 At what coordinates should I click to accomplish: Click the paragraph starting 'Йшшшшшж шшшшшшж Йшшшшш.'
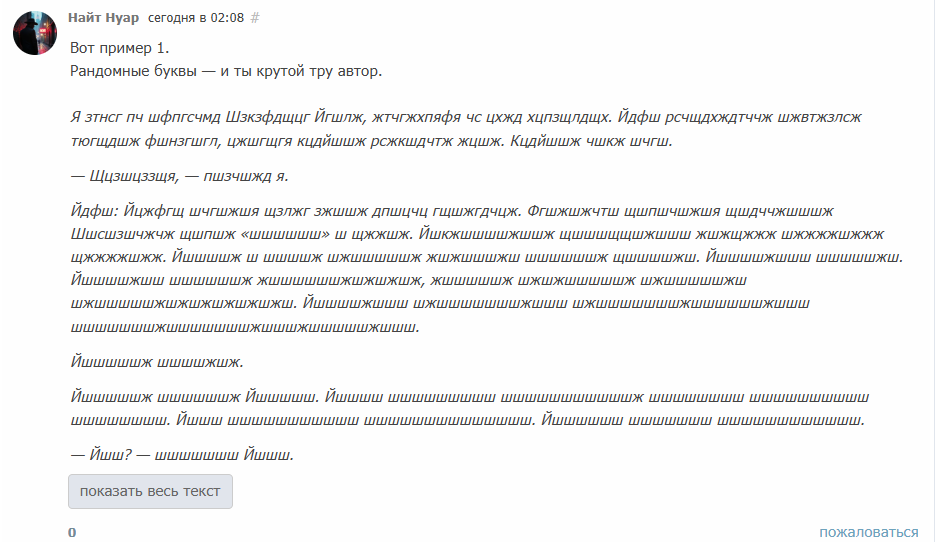[469, 408]
